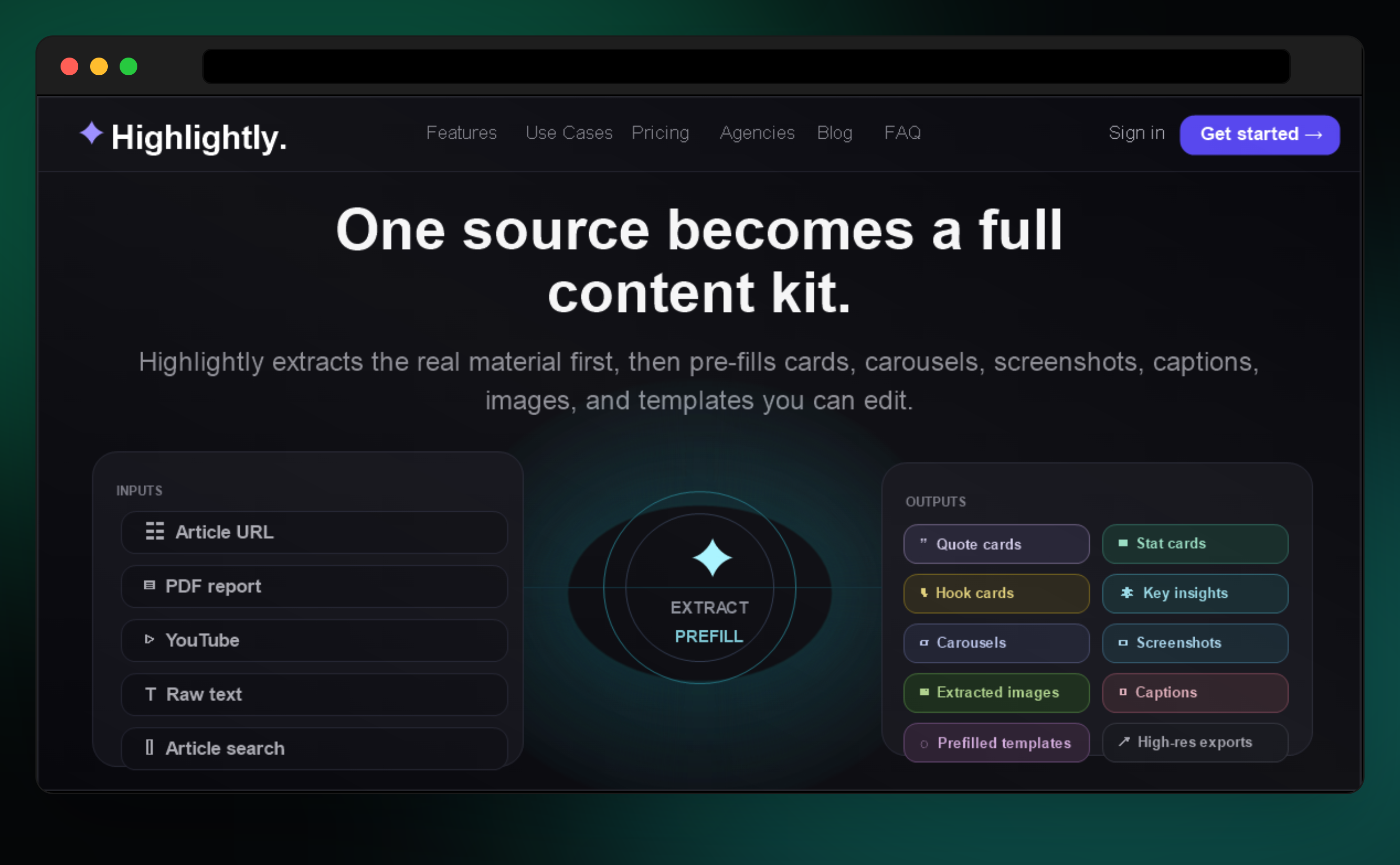Click the Get started button
This screenshot has width=1400, height=865.
[x=1260, y=134]
